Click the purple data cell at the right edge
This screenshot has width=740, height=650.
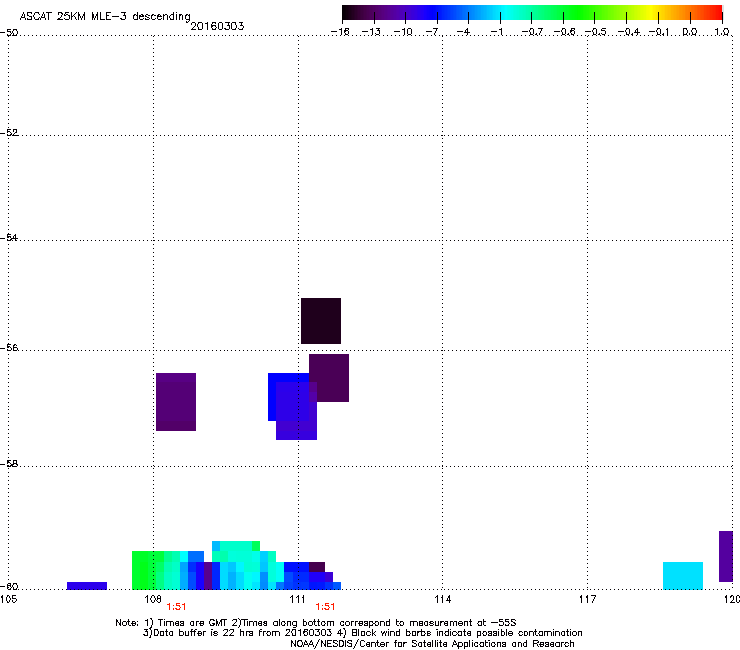tap(726, 556)
